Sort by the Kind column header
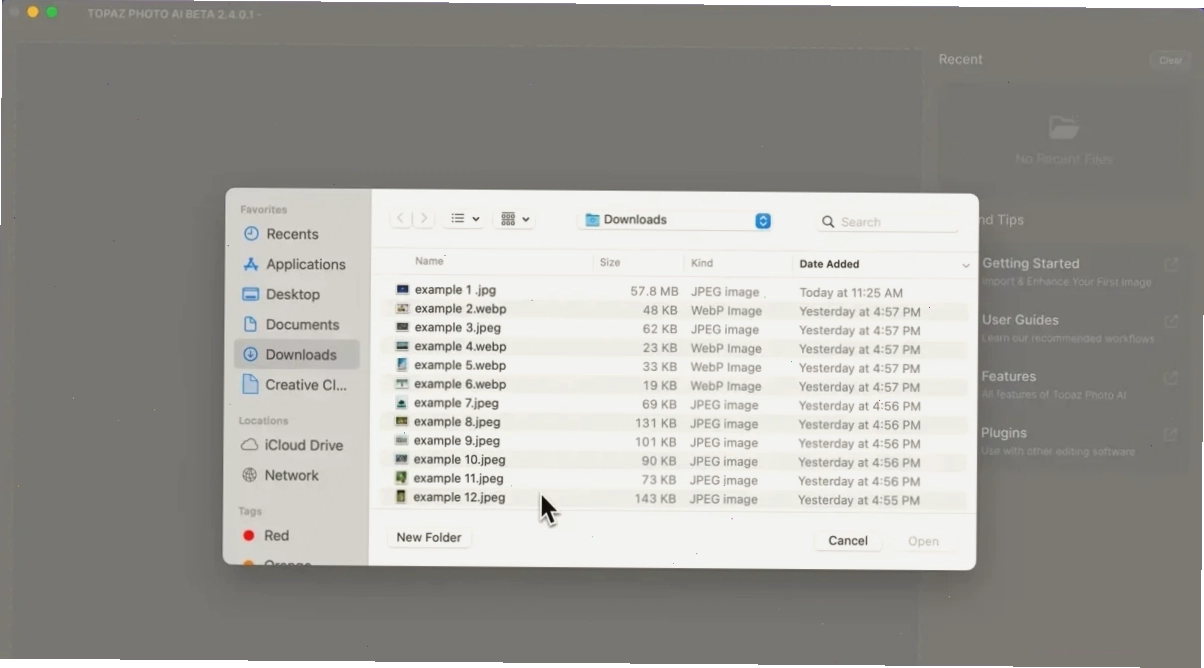 pyautogui.click(x=702, y=263)
